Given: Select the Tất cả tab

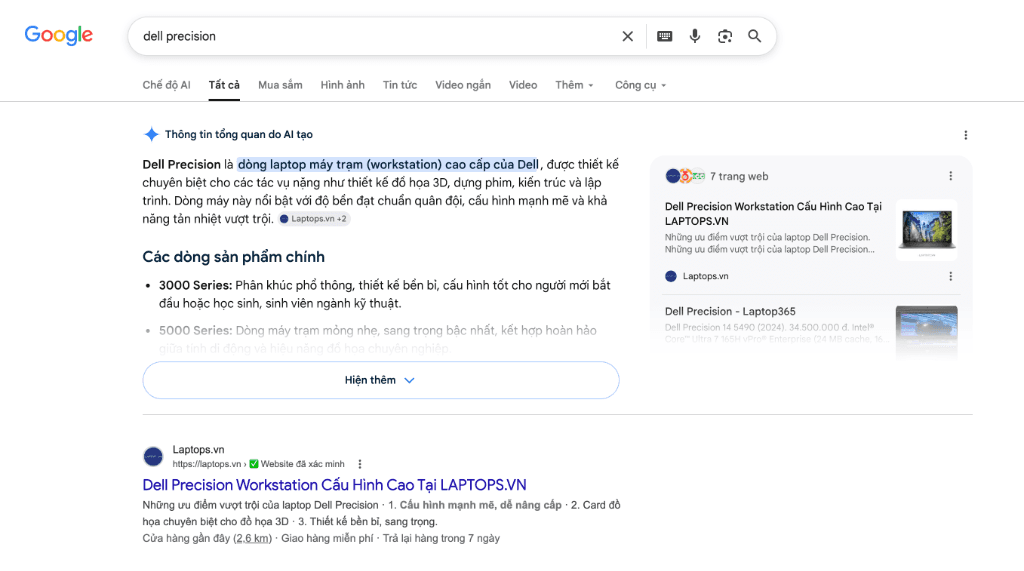Looking at the screenshot, I should [x=224, y=85].
